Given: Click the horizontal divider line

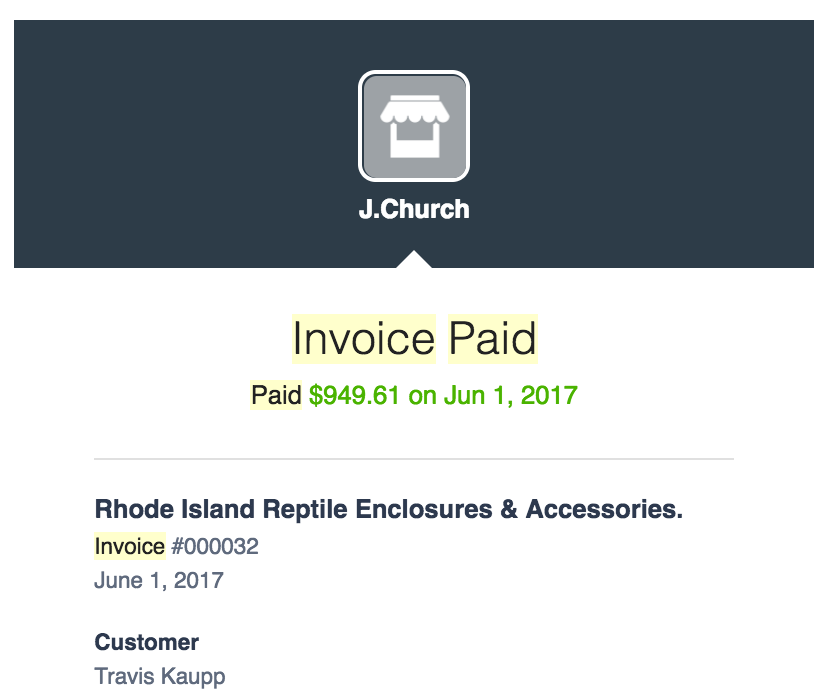Looking at the screenshot, I should 414,459.
